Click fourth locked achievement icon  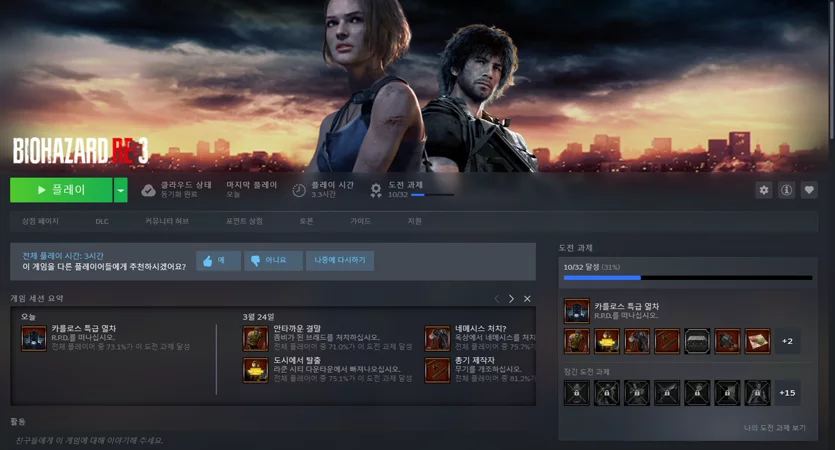(x=667, y=393)
